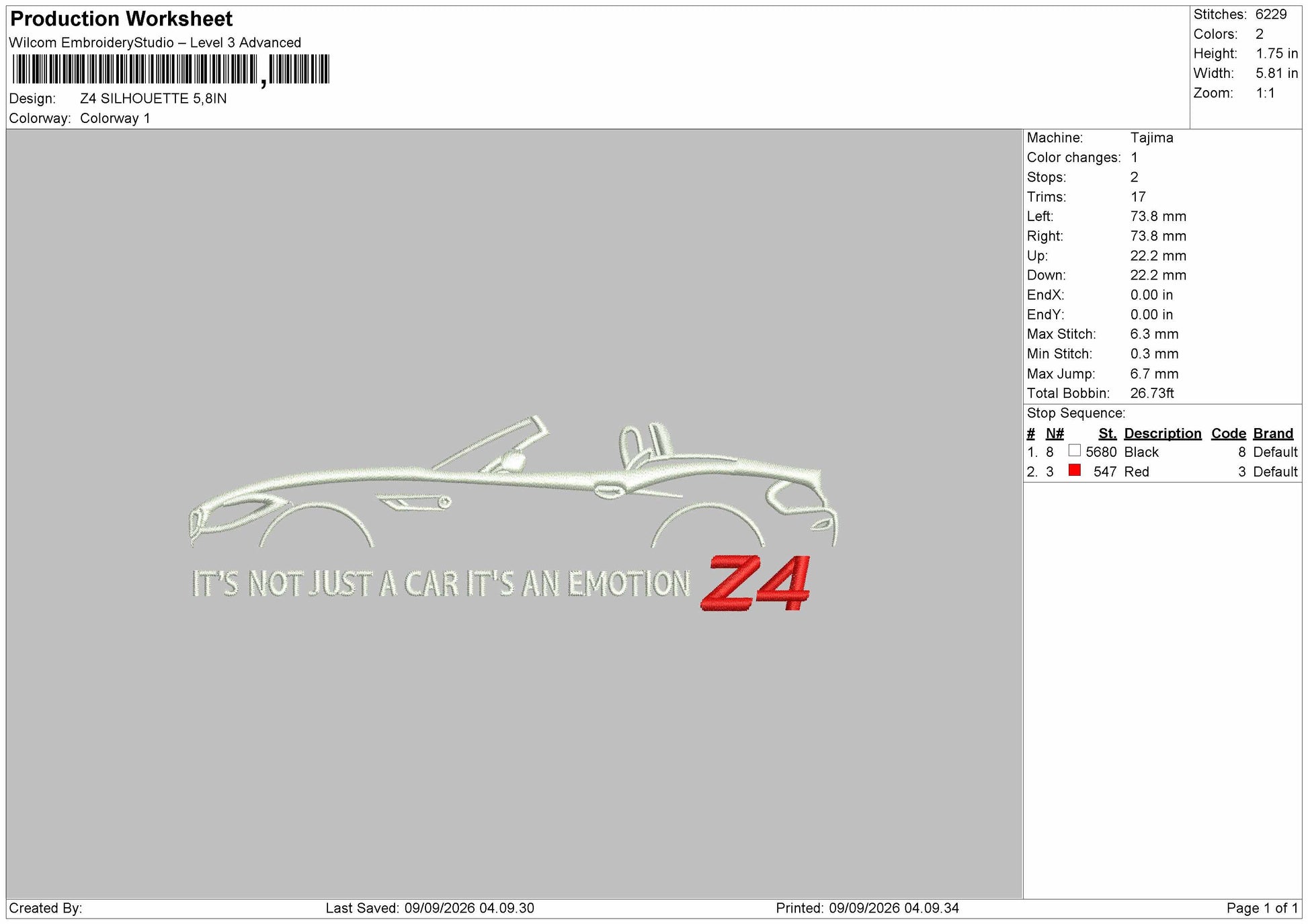Click the Total Bobbin value 26.73ft

1152,393
